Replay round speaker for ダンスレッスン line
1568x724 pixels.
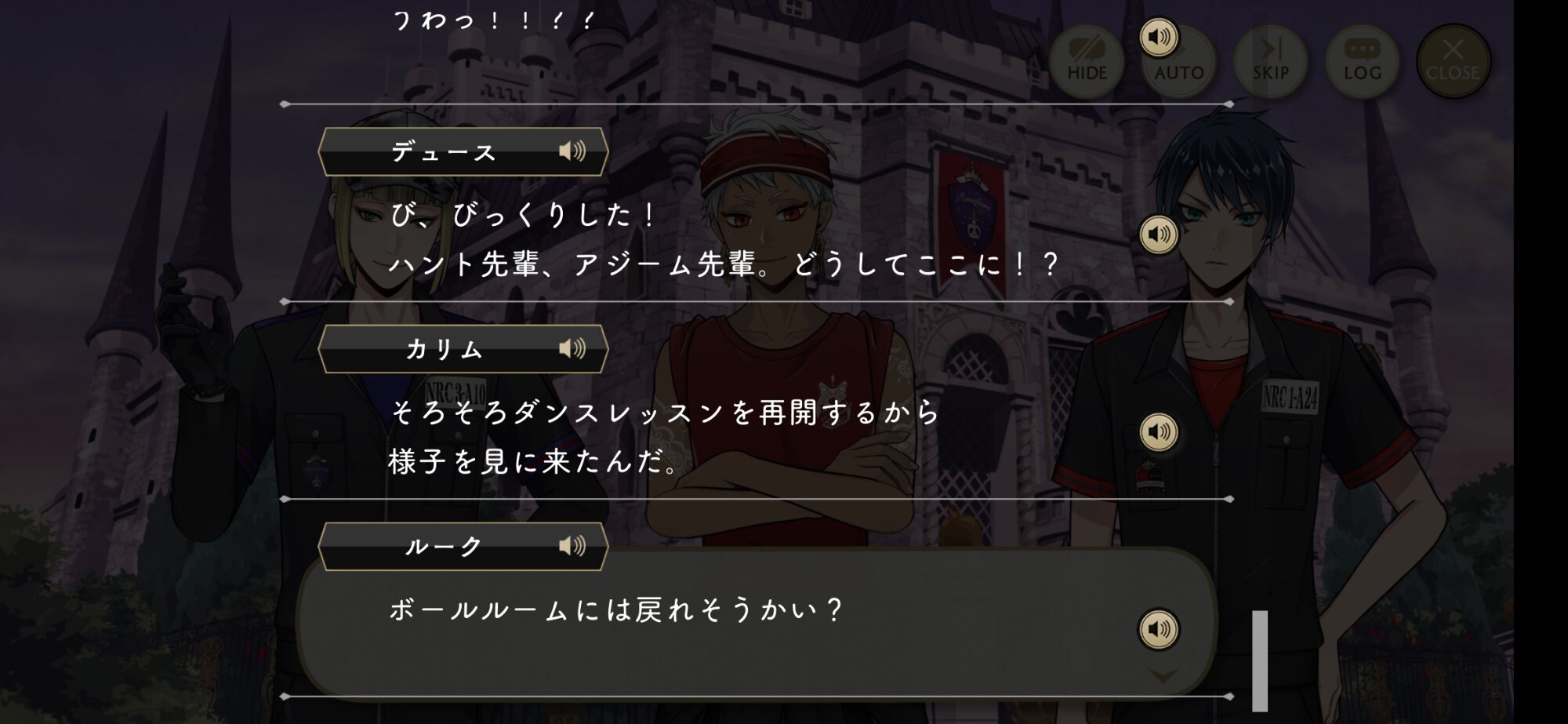(1159, 431)
